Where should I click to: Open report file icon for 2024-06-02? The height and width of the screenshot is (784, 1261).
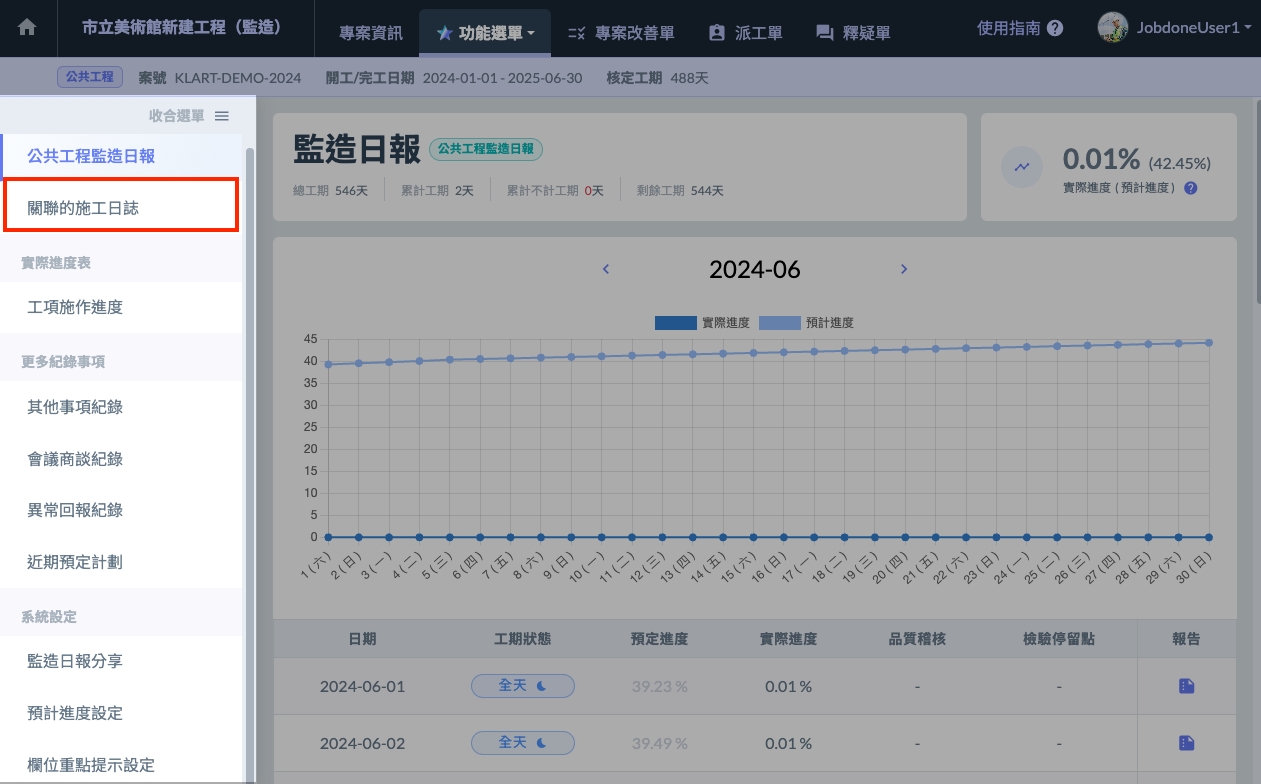click(x=1186, y=742)
